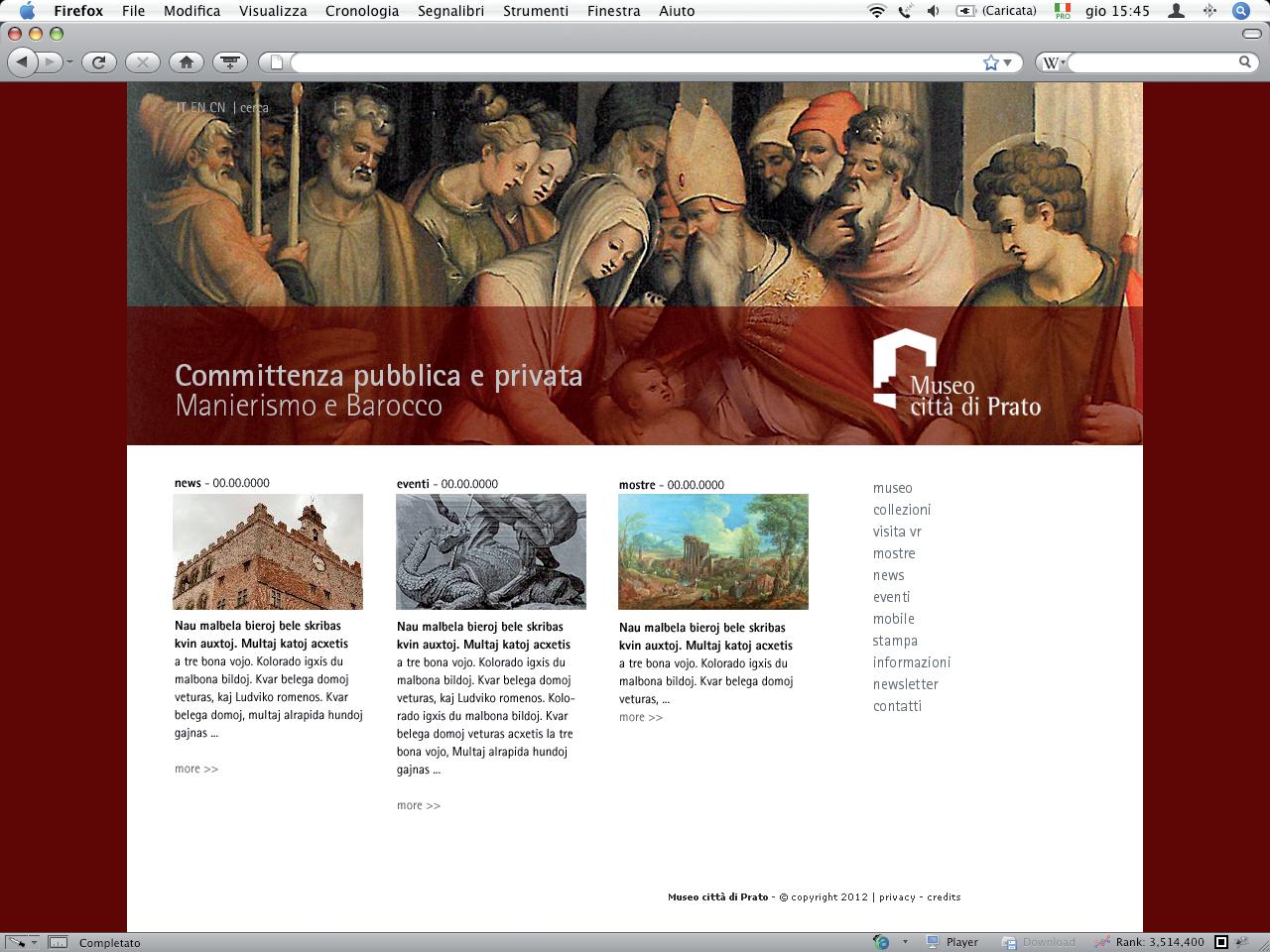Viewport: 1270px width, 952px height.
Task: Open the back/forward history dropdown arrow
Action: (69, 62)
